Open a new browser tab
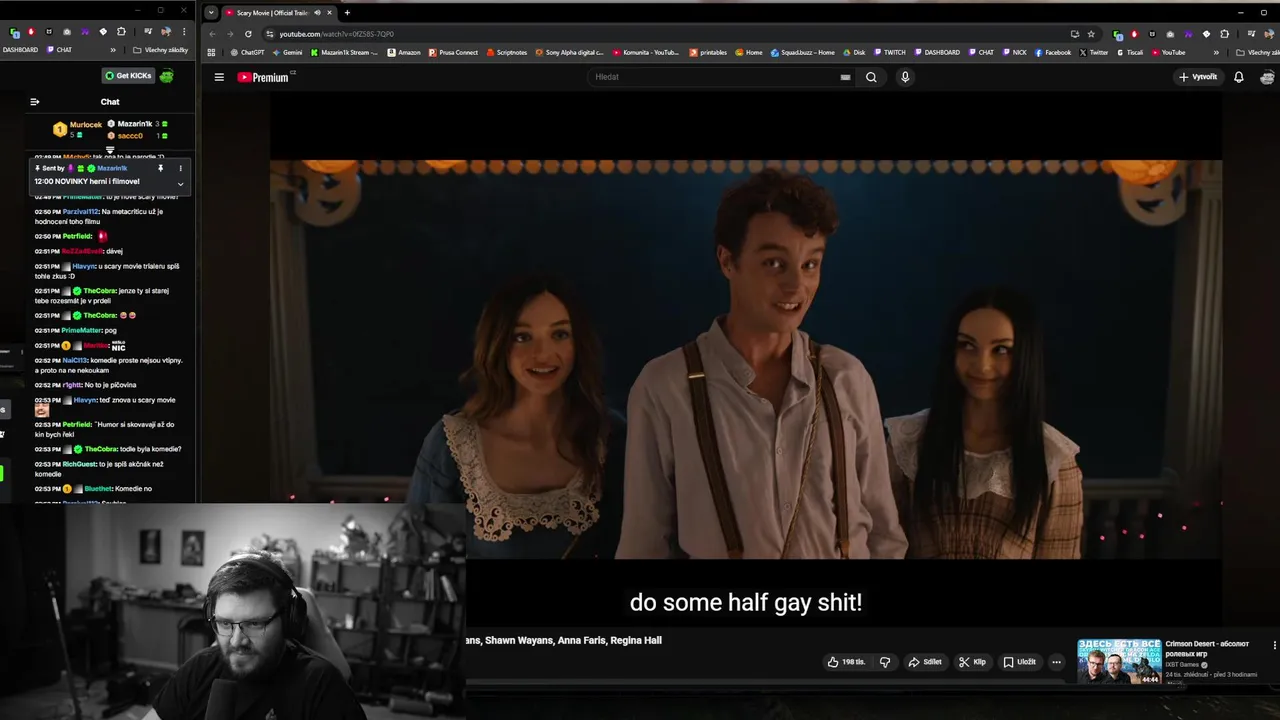This screenshot has width=1280, height=720. tap(347, 13)
